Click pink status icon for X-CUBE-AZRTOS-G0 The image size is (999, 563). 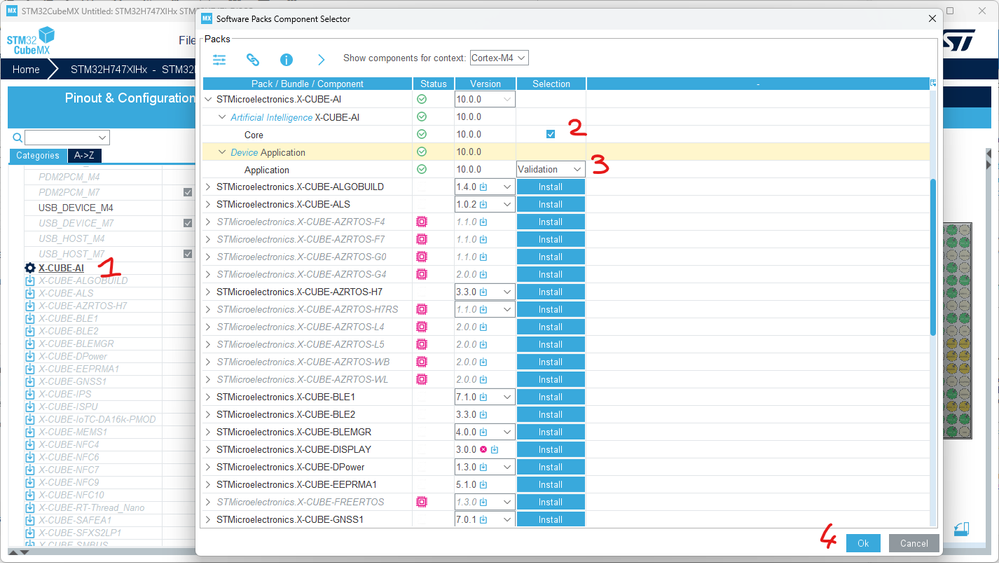coord(421,257)
